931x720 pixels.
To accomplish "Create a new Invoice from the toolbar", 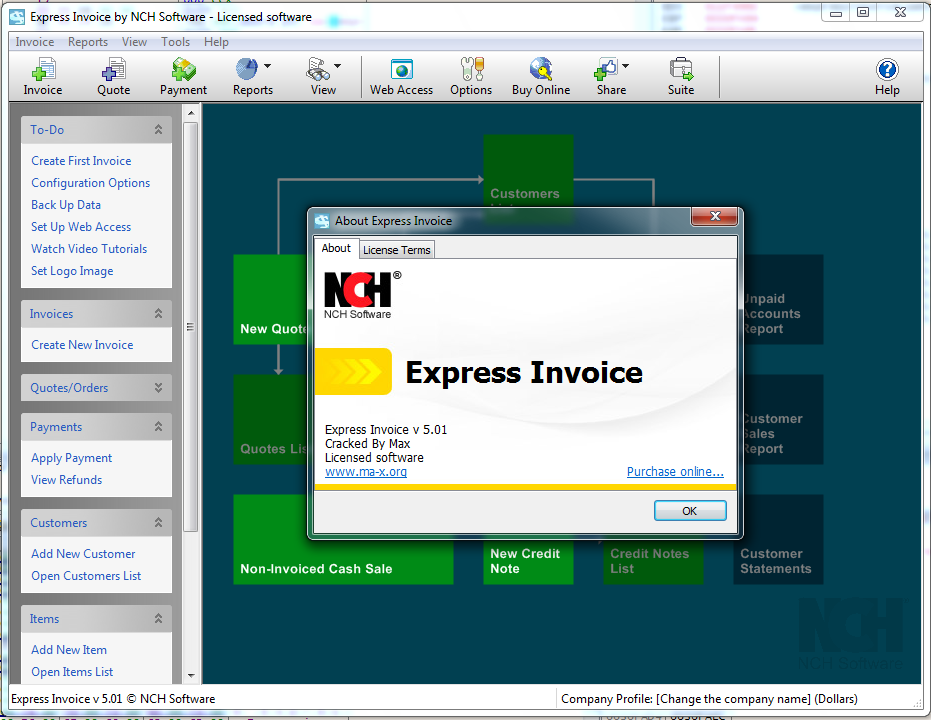I will [42, 75].
